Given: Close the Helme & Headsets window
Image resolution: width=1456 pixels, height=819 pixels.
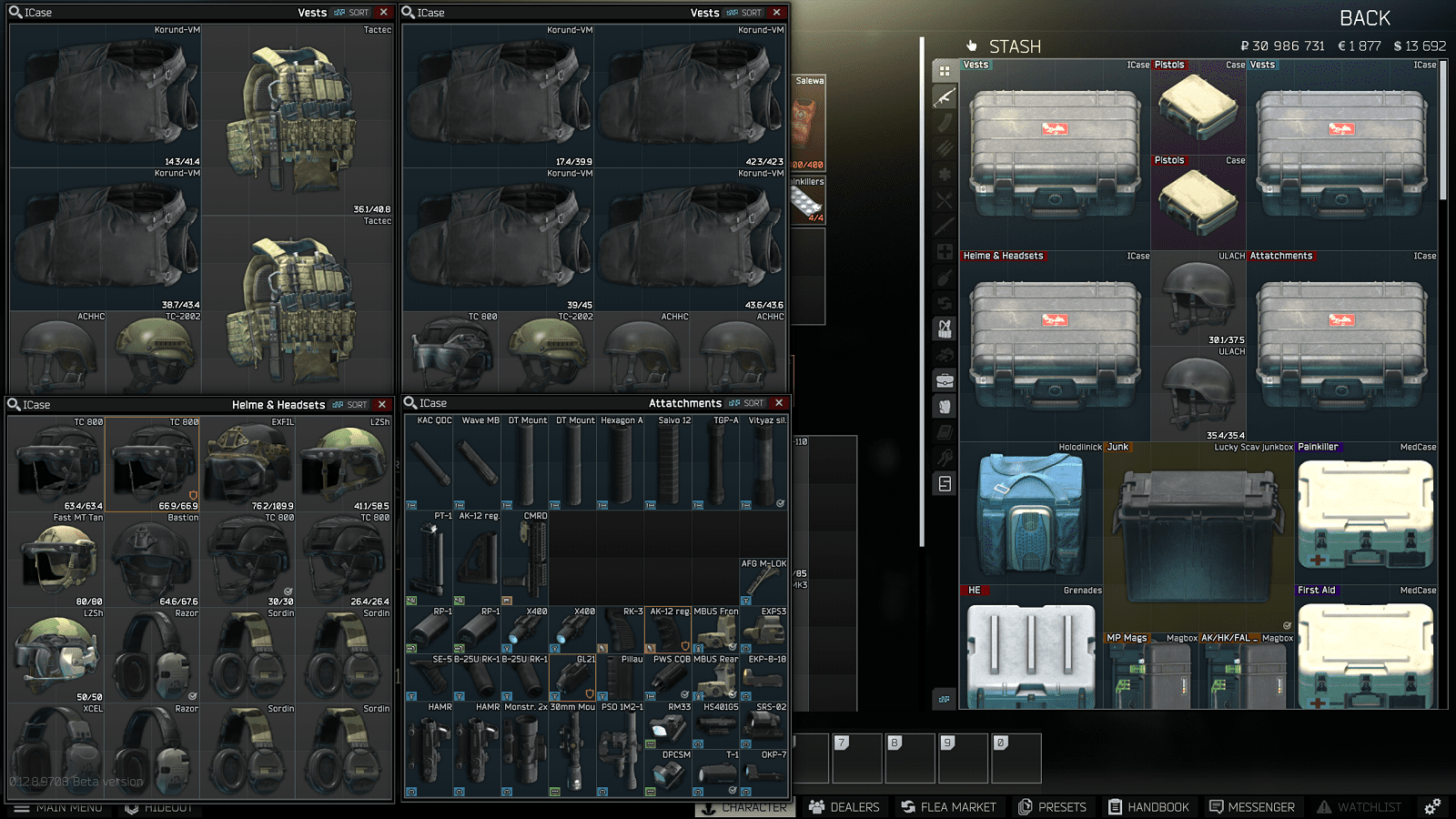Looking at the screenshot, I should 382,405.
